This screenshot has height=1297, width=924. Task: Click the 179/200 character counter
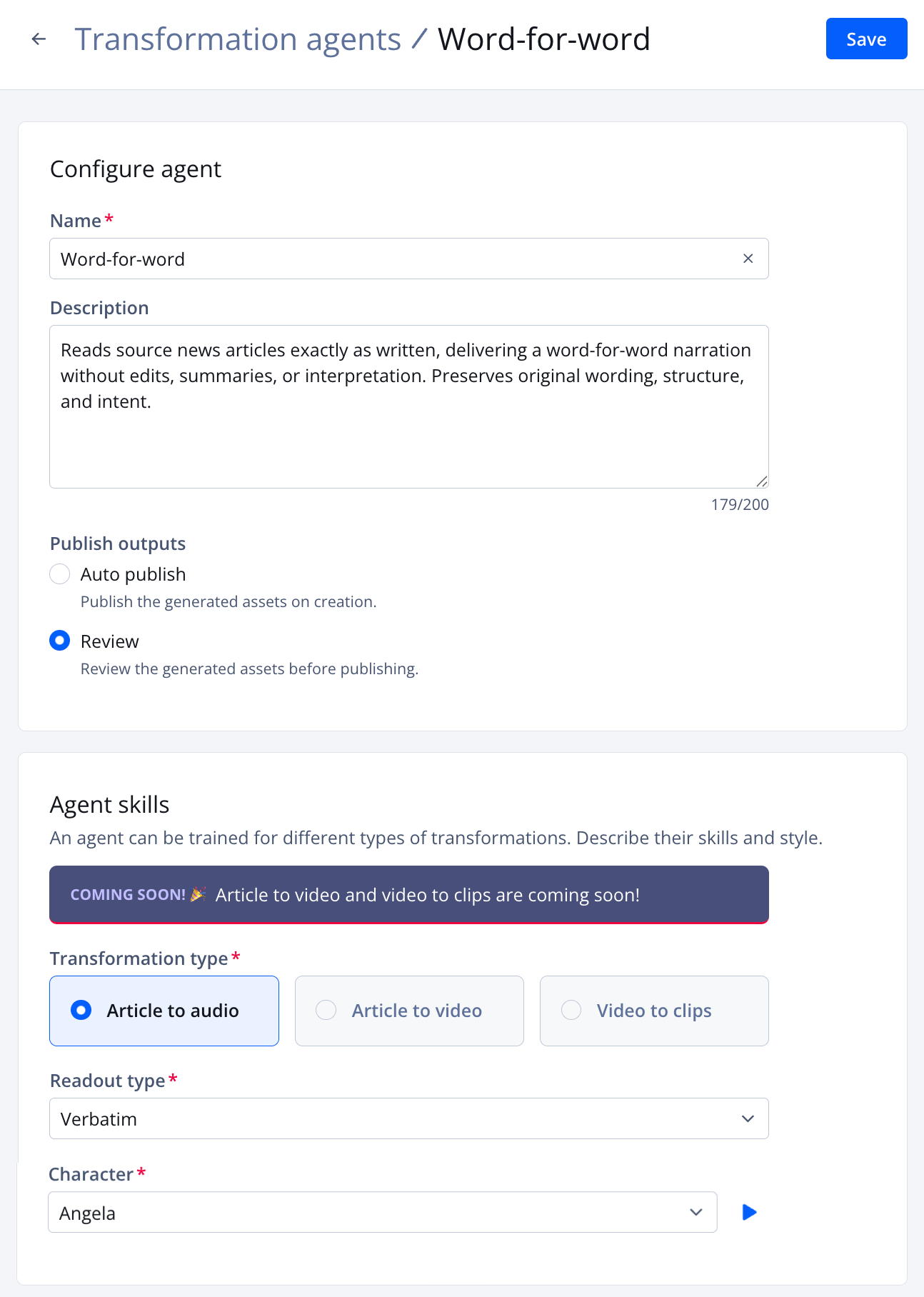740,504
